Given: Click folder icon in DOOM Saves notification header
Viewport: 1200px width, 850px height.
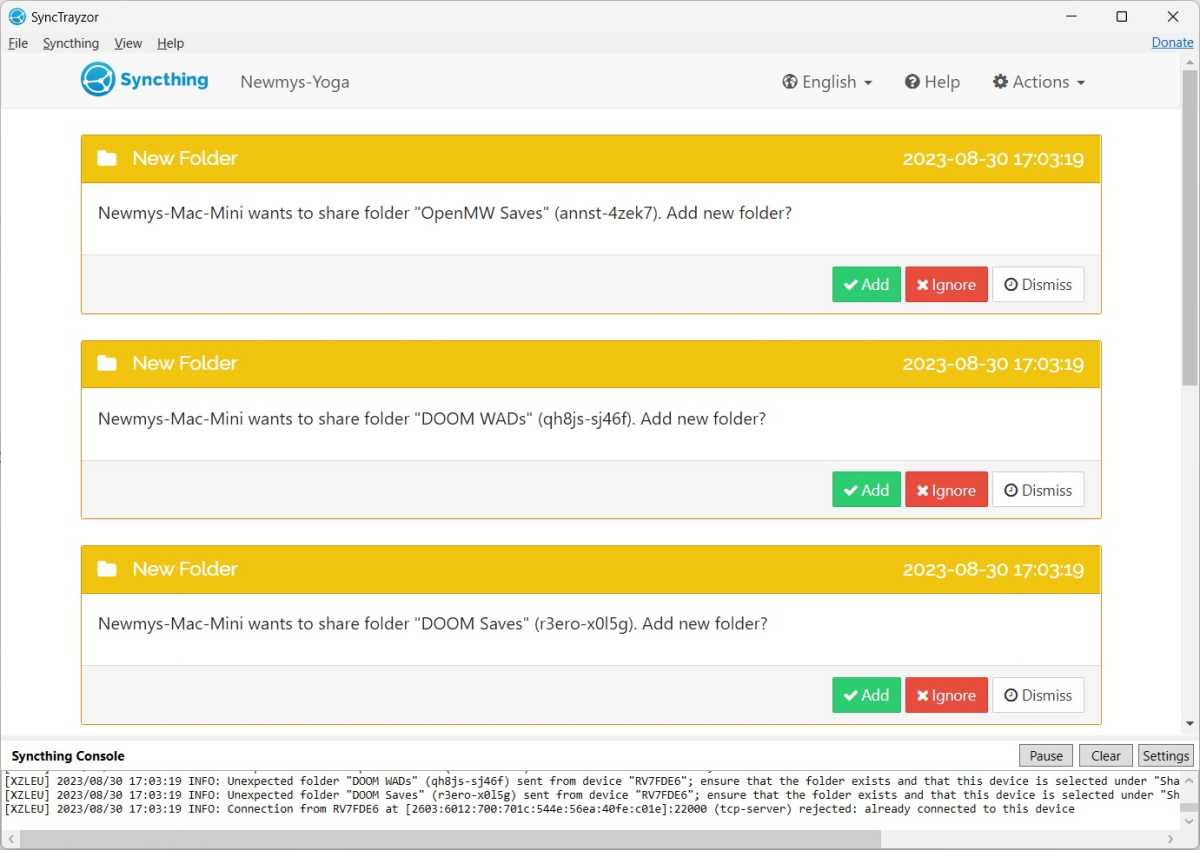Looking at the screenshot, I should pyautogui.click(x=107, y=569).
